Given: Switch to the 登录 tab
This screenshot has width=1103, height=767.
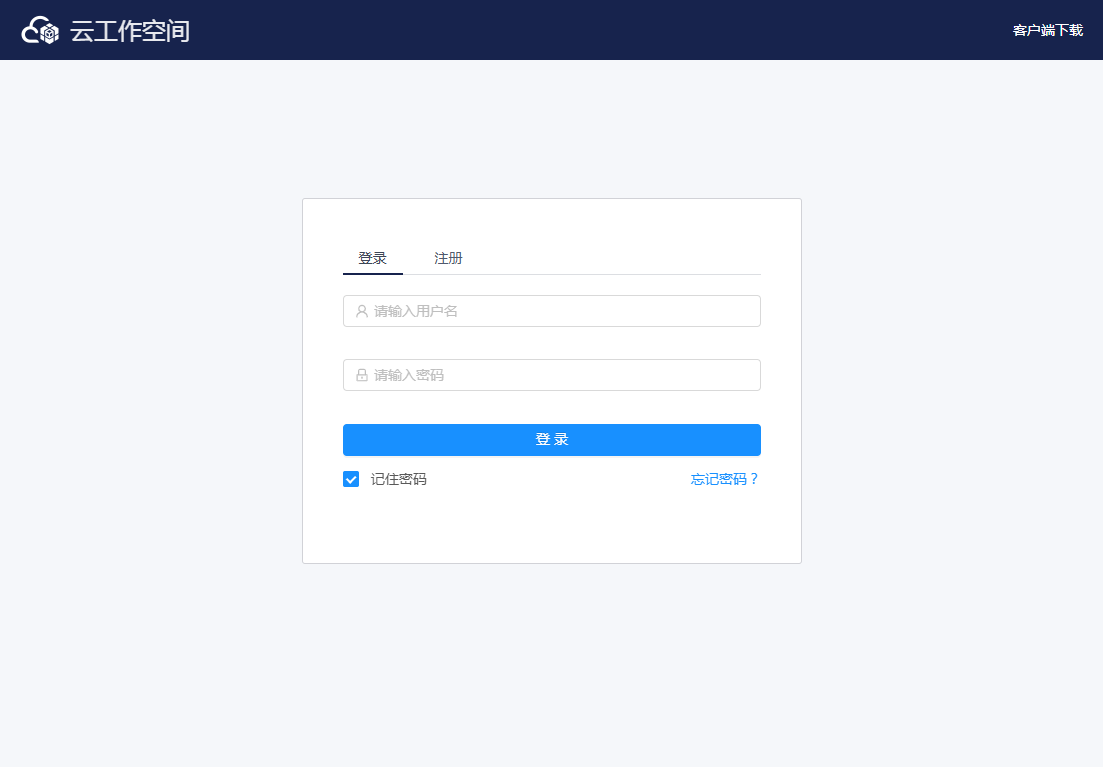Looking at the screenshot, I should click(x=372, y=258).
